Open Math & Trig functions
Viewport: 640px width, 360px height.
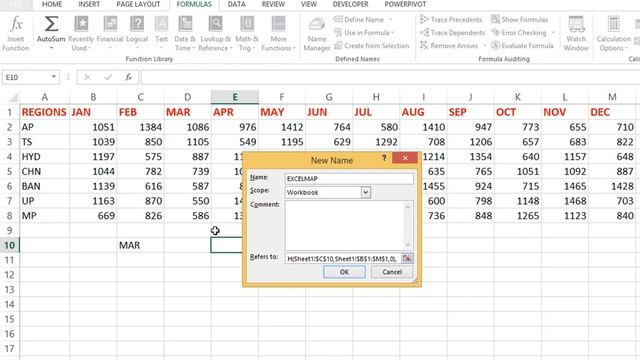tap(247, 33)
